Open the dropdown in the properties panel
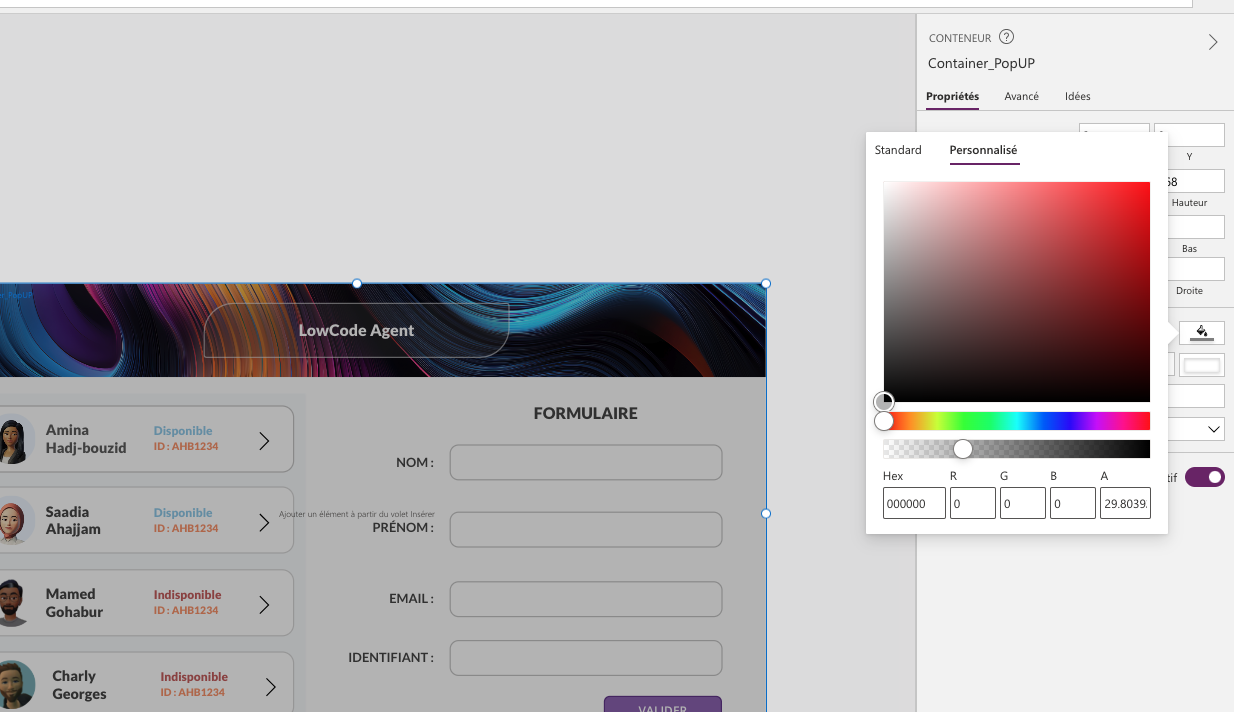This screenshot has height=712, width=1234. pyautogui.click(x=1213, y=429)
